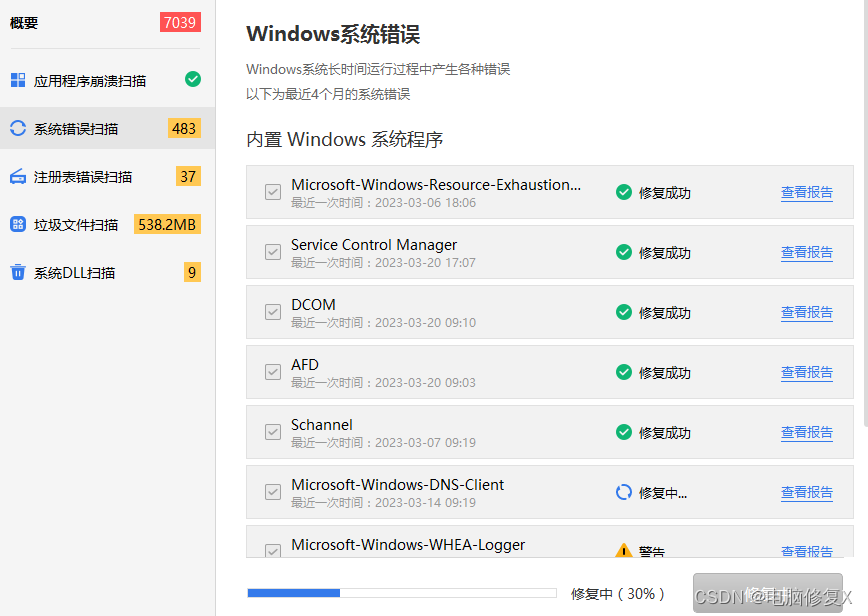Click the system DLL scan trash icon
868x616 pixels.
tap(18, 272)
